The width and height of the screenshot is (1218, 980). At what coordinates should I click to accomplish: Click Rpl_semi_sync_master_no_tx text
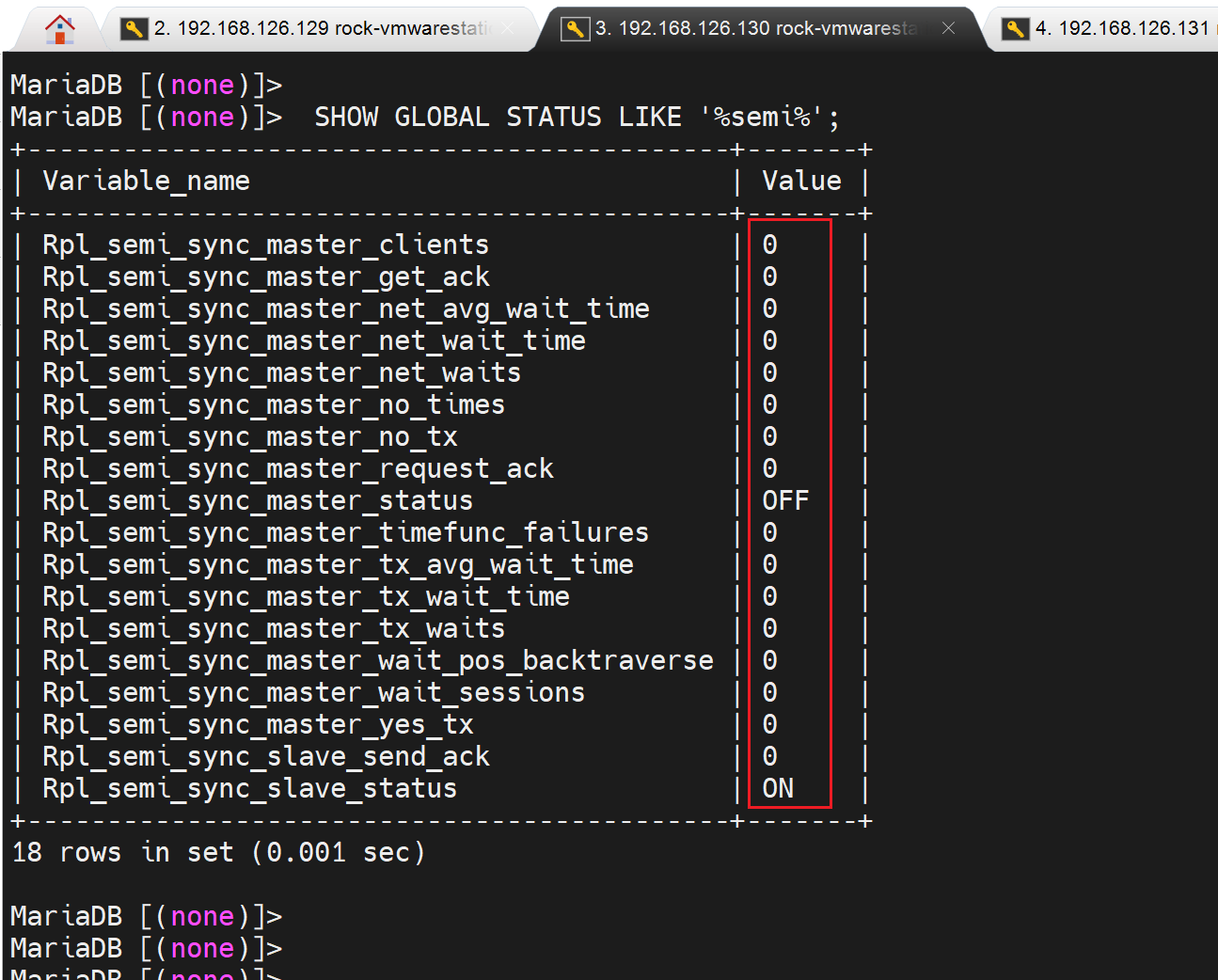pos(250,436)
